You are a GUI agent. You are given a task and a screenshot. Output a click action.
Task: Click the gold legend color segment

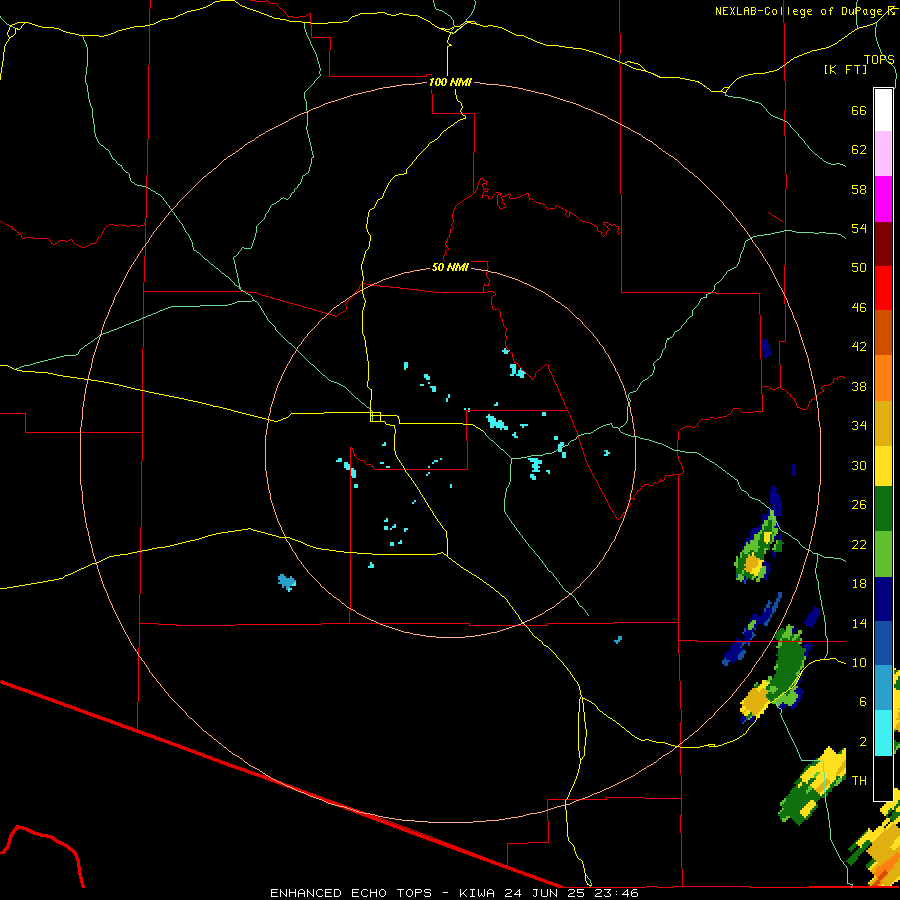[883, 424]
